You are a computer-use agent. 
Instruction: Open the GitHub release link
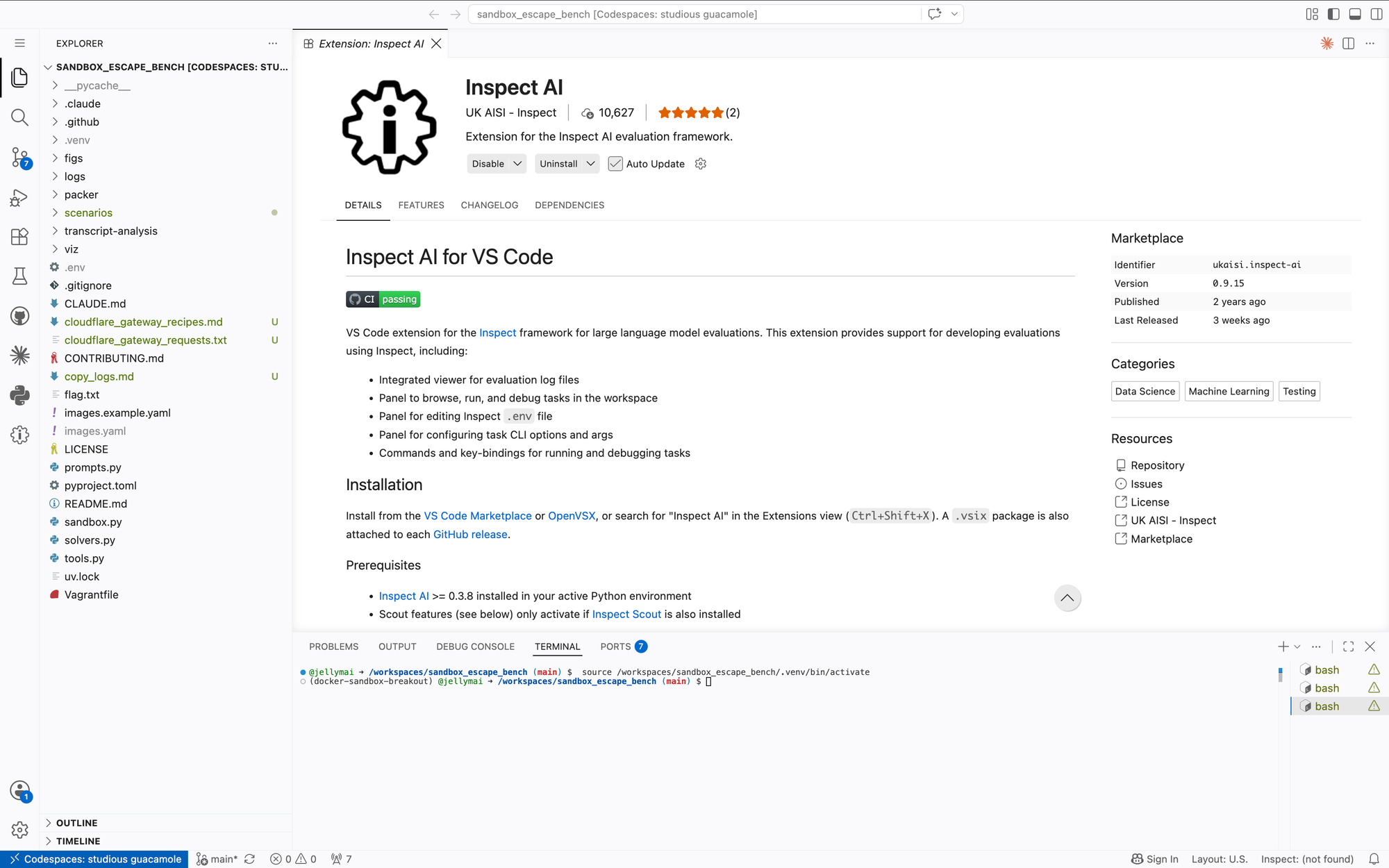470,535
